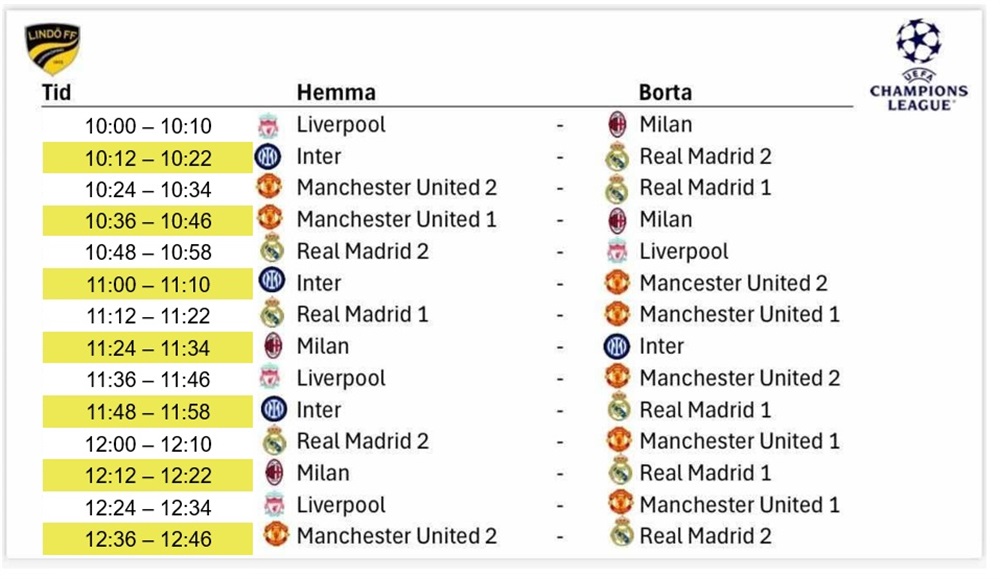Click Liverpool away crest in 10:48 row
1000x579 pixels.
pyautogui.click(x=618, y=252)
